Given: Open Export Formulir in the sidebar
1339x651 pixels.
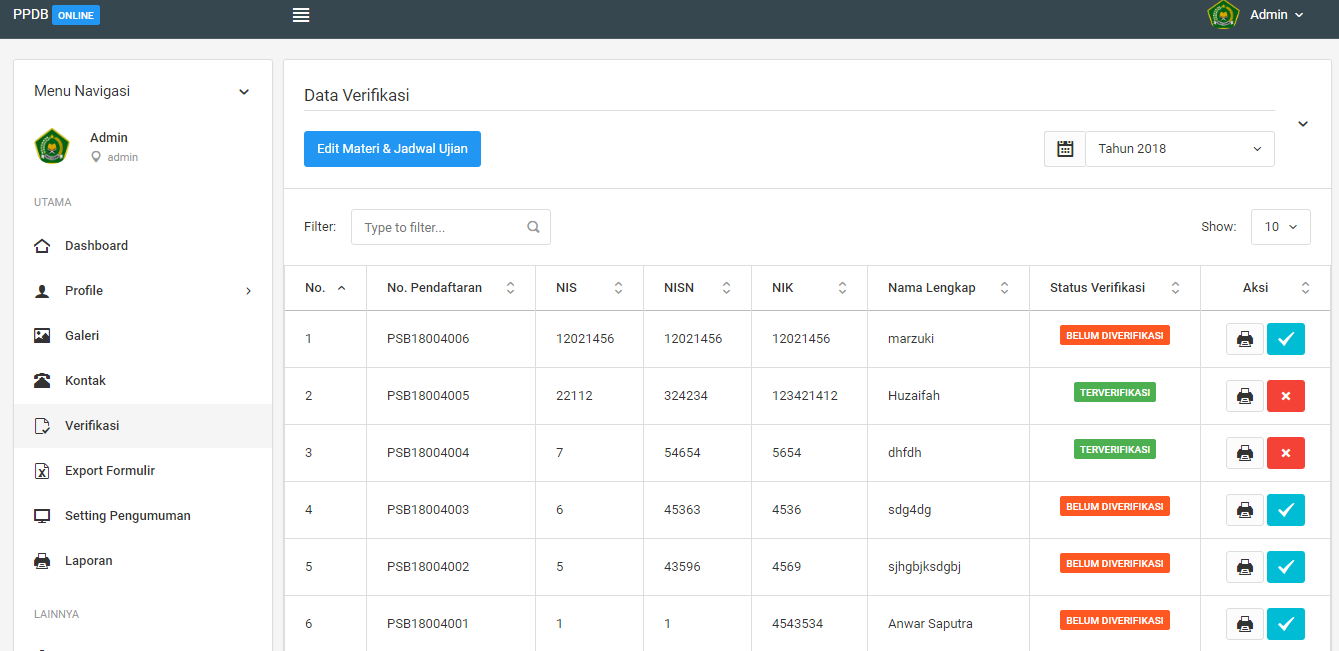Looking at the screenshot, I should (110, 471).
